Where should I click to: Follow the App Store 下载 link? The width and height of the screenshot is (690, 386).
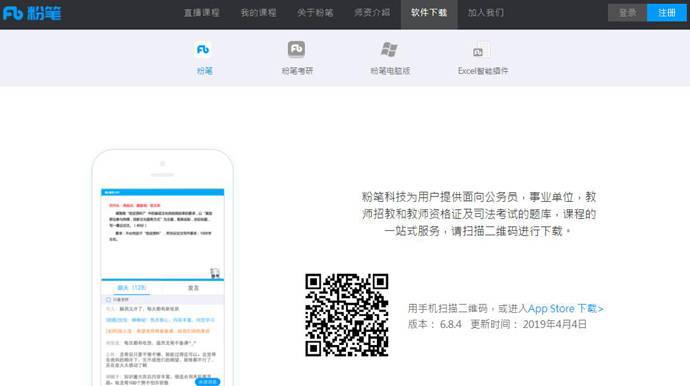(x=565, y=309)
